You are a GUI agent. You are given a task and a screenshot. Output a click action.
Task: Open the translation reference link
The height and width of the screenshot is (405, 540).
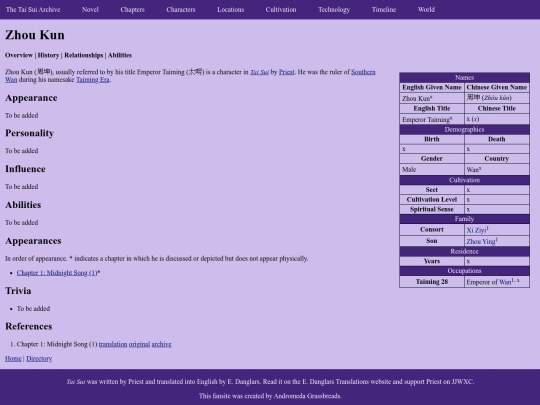click(113, 344)
